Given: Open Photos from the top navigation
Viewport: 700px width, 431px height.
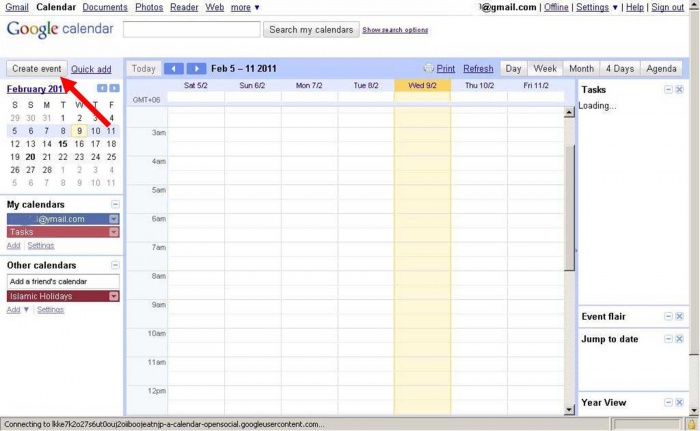Looking at the screenshot, I should 149,7.
